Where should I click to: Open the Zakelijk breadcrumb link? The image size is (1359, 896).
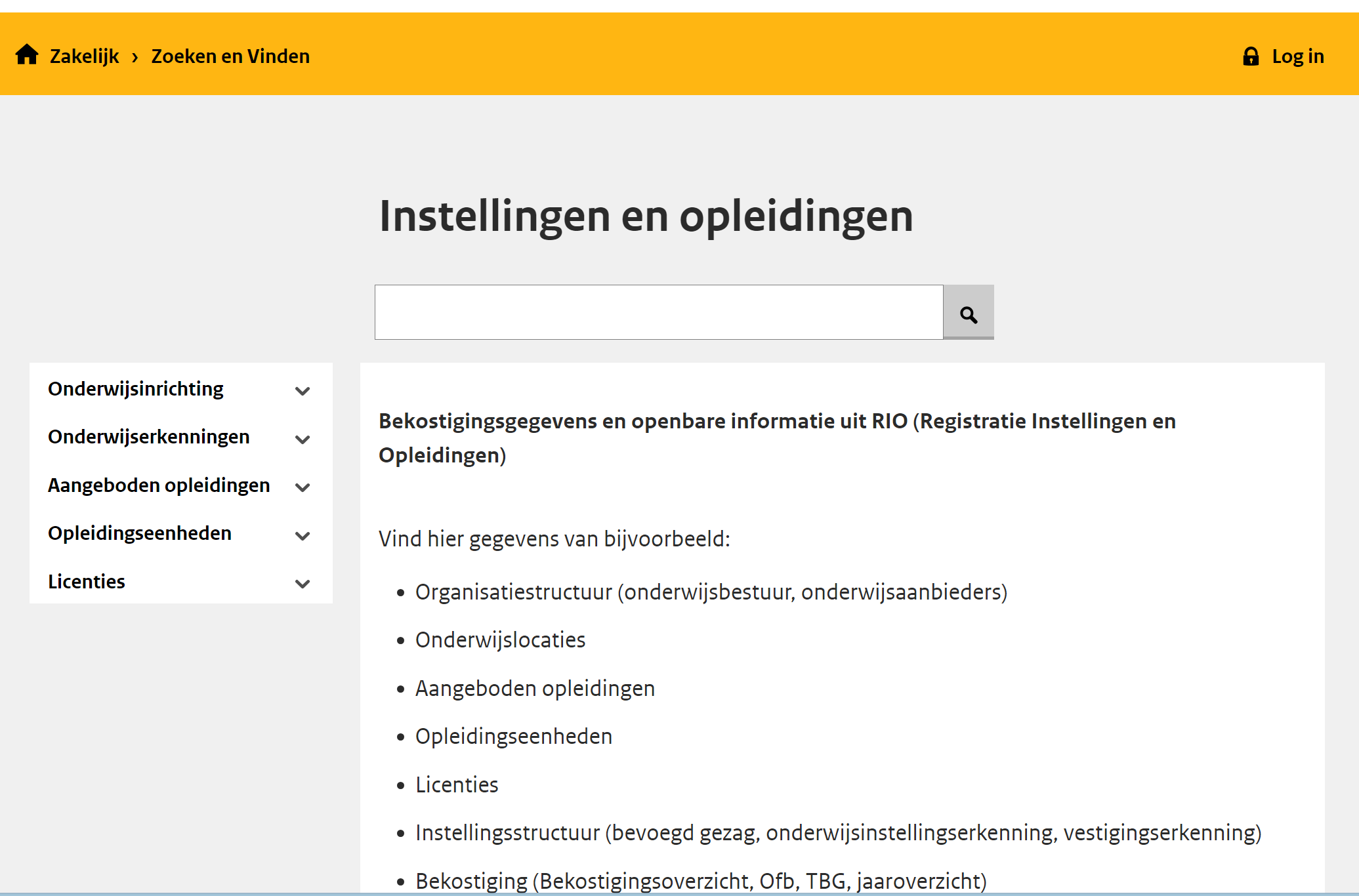pyautogui.click(x=85, y=56)
